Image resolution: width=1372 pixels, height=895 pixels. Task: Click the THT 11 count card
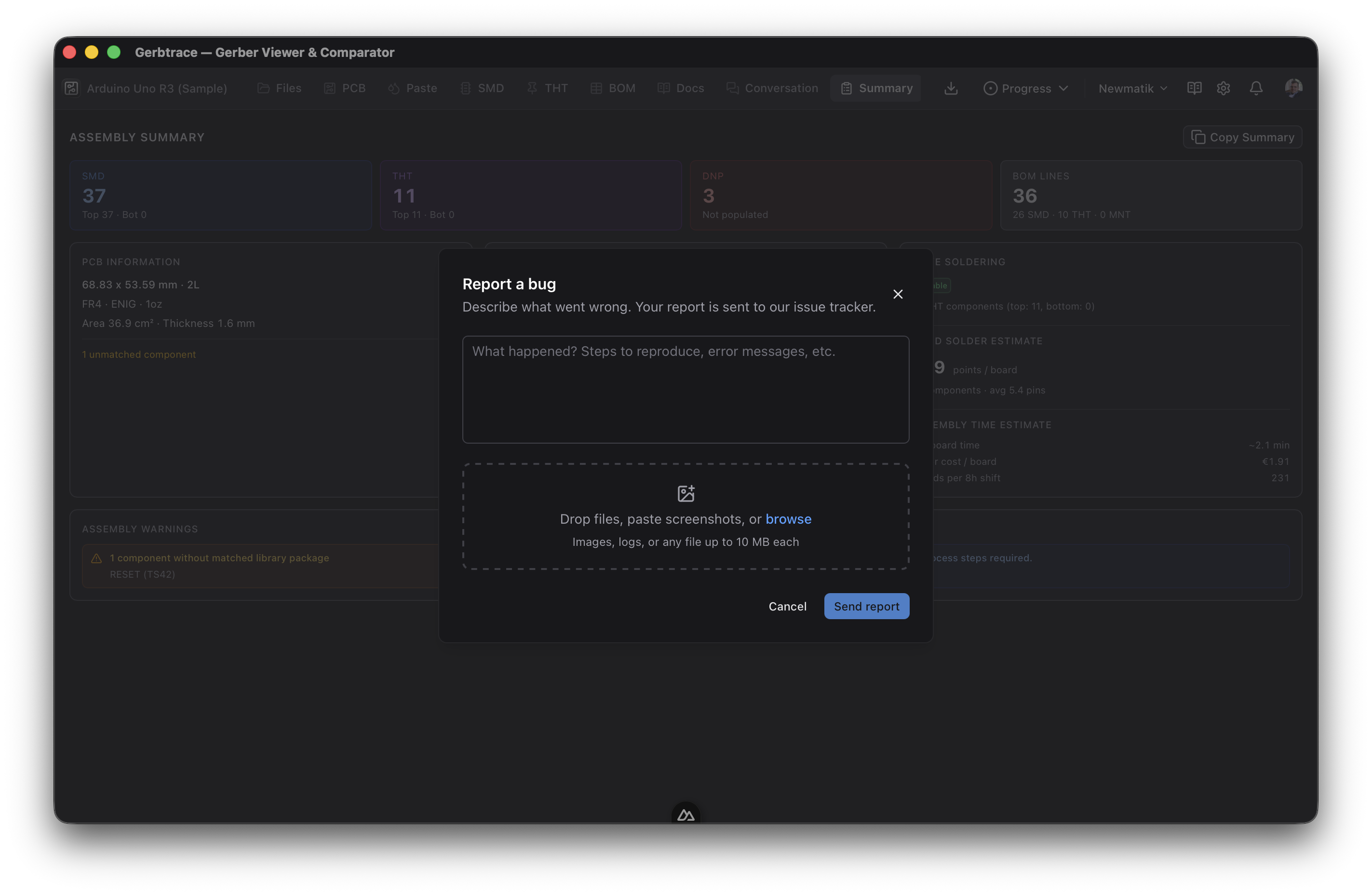pyautogui.click(x=531, y=195)
